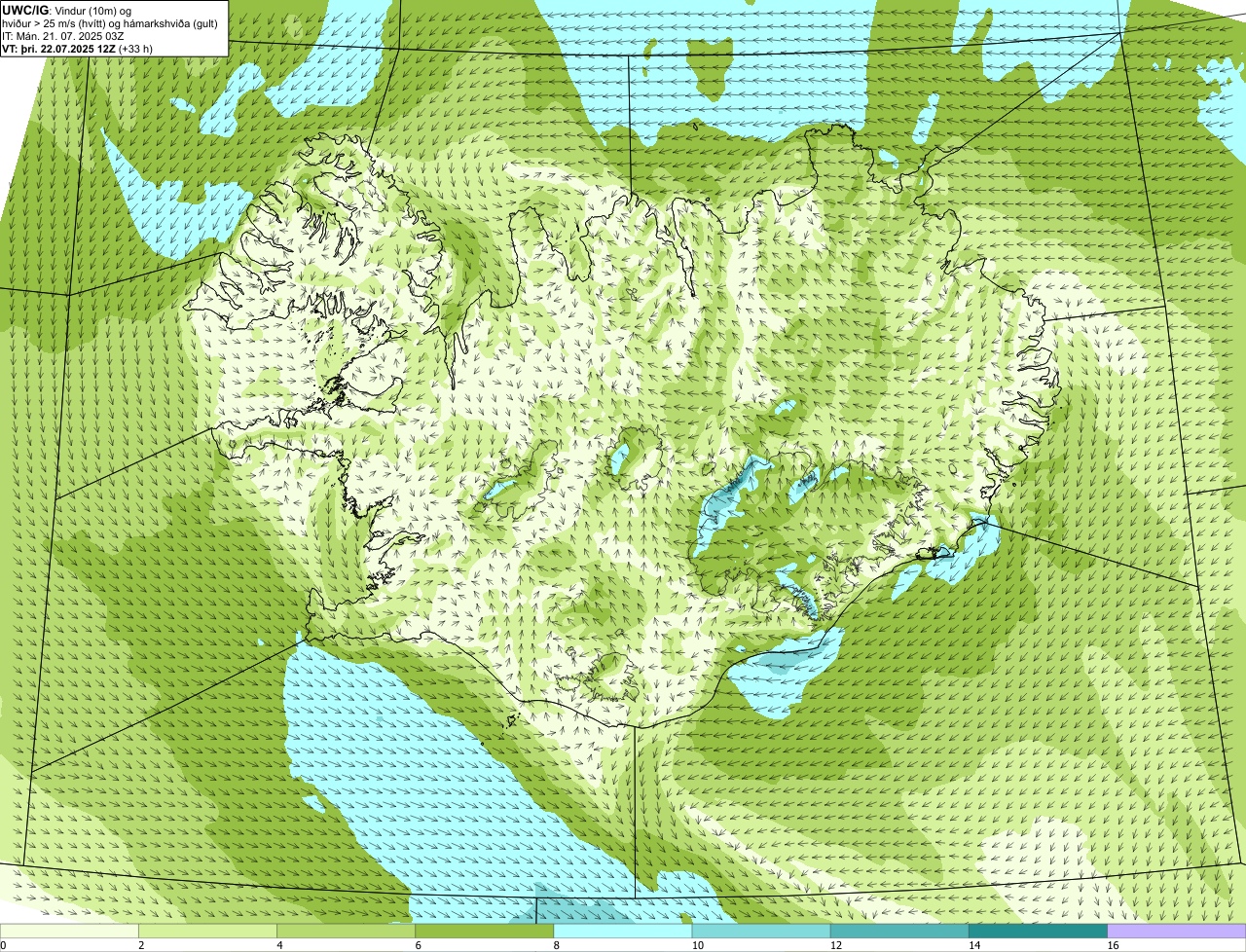Click the legend scale label "10"
1246x952 pixels.
(x=697, y=945)
